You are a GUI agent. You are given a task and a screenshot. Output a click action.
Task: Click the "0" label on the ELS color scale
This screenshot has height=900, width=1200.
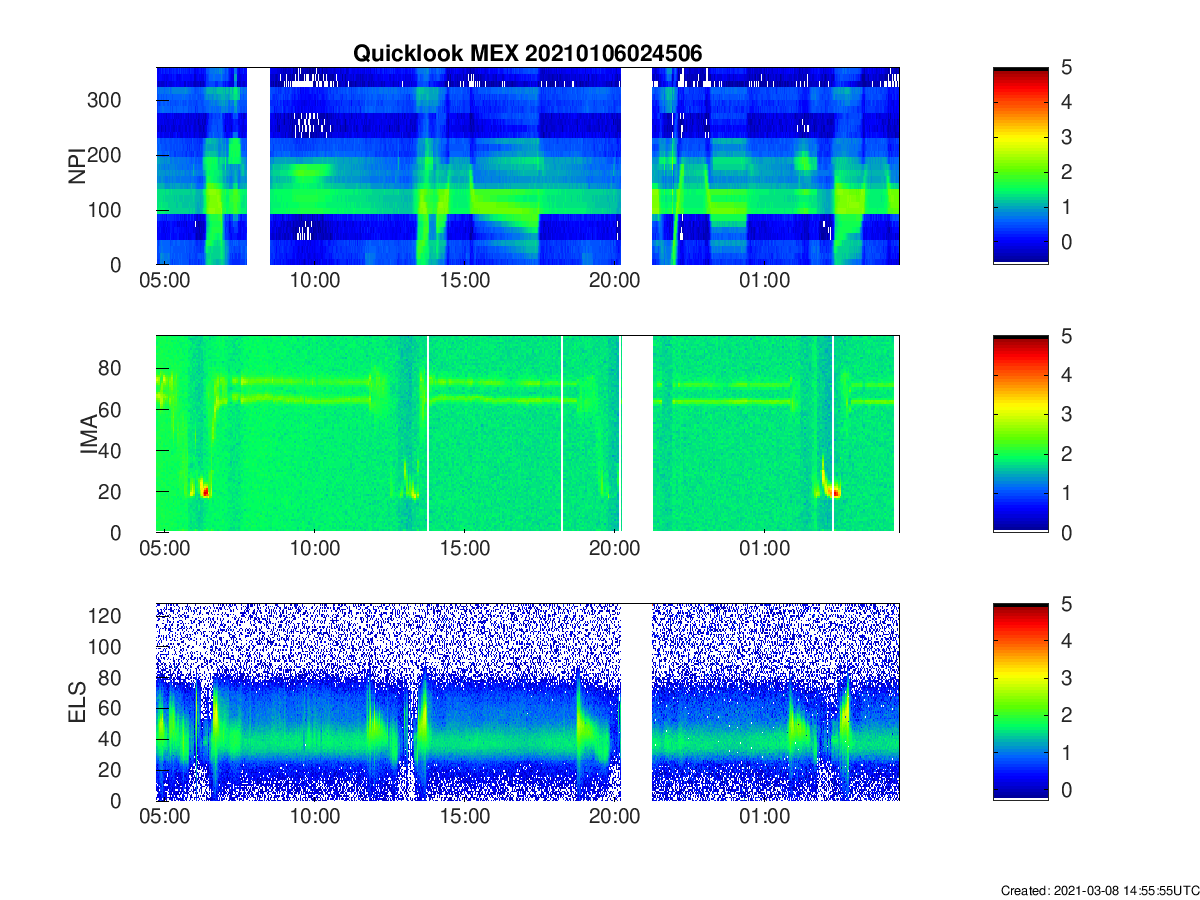click(1068, 790)
